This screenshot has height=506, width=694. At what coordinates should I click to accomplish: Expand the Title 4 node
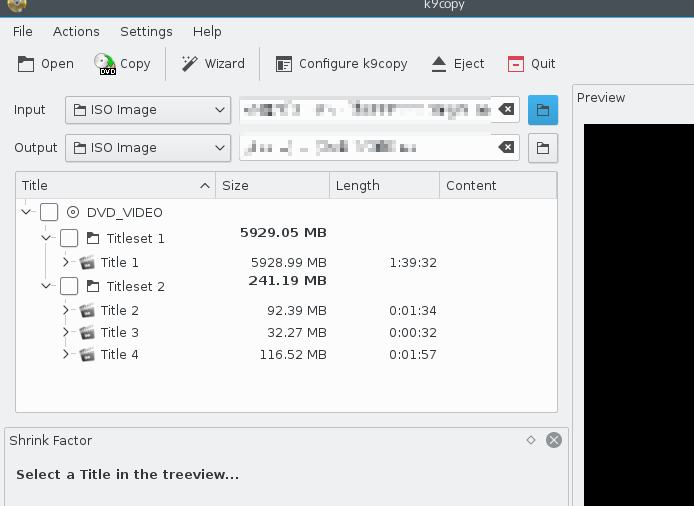click(x=66, y=354)
